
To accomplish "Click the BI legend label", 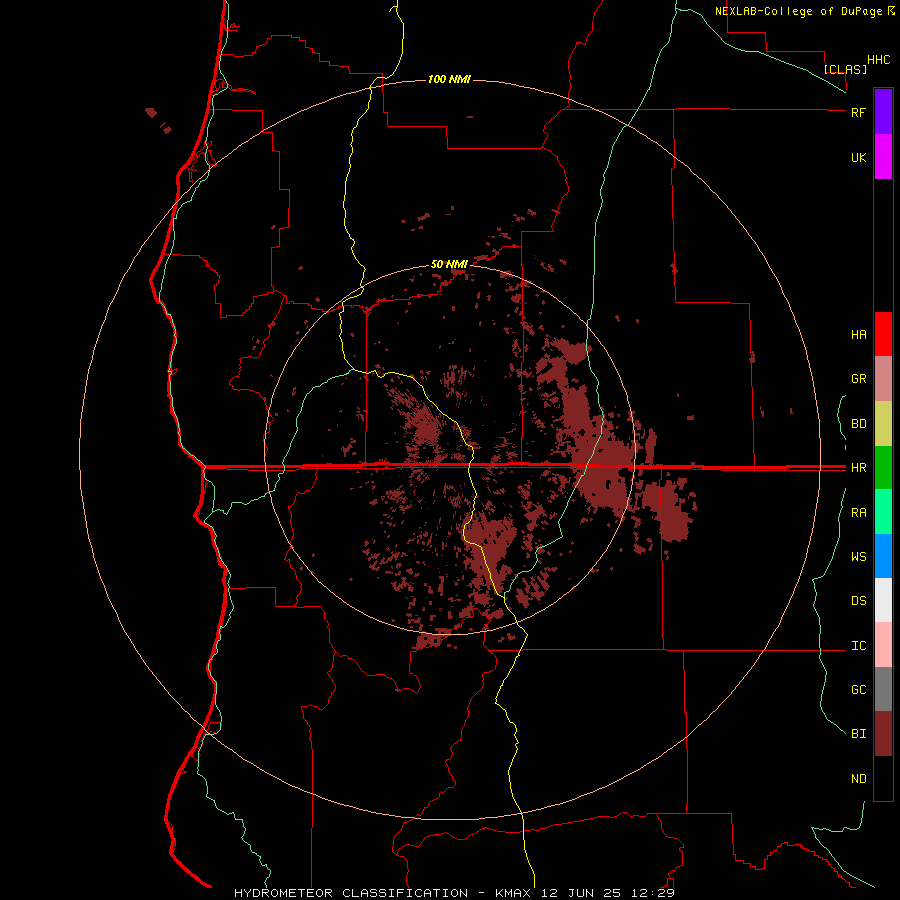I will pos(858,734).
